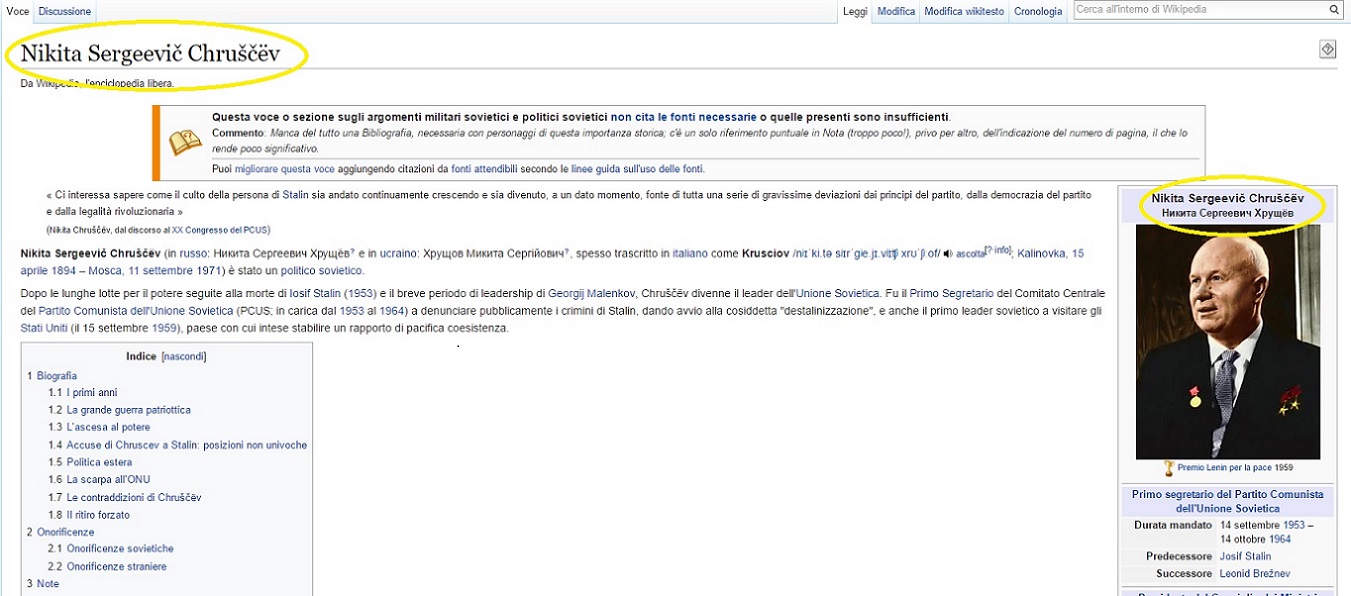Open the Kalinovka link

click(1043, 254)
